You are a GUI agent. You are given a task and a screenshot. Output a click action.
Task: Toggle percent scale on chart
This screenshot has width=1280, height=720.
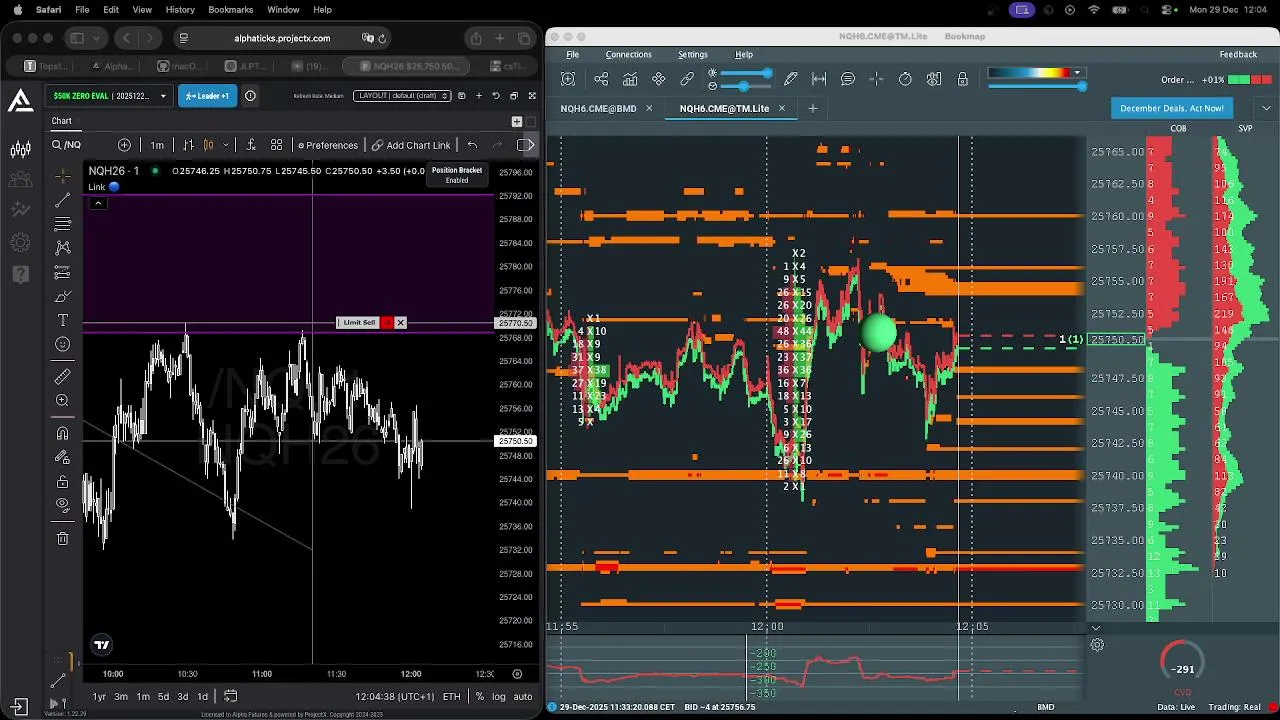[480, 696]
